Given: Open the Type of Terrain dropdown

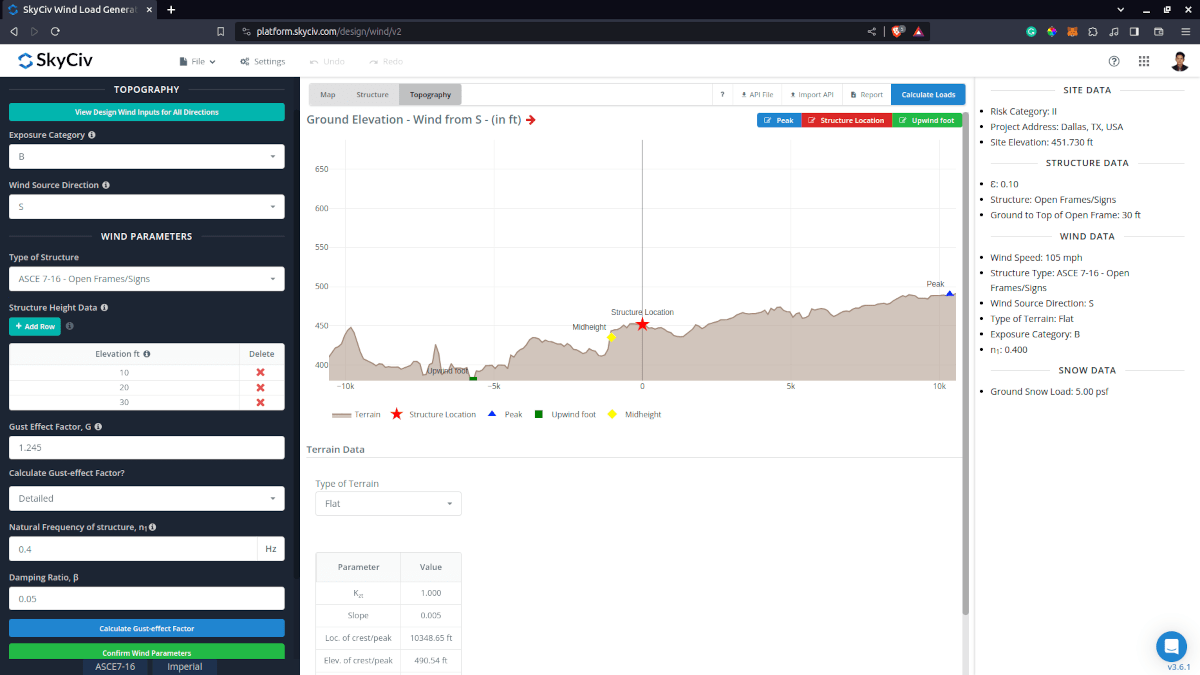Looking at the screenshot, I should click(x=388, y=503).
